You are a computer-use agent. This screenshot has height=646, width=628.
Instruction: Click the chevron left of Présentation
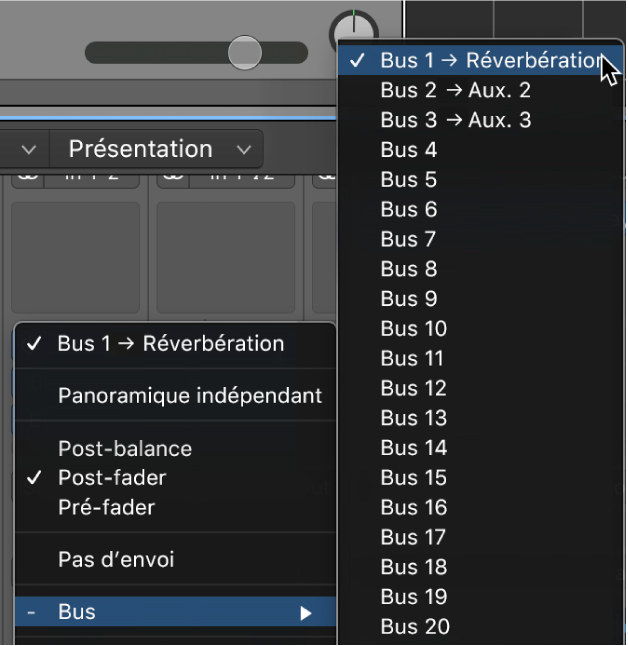coord(28,150)
